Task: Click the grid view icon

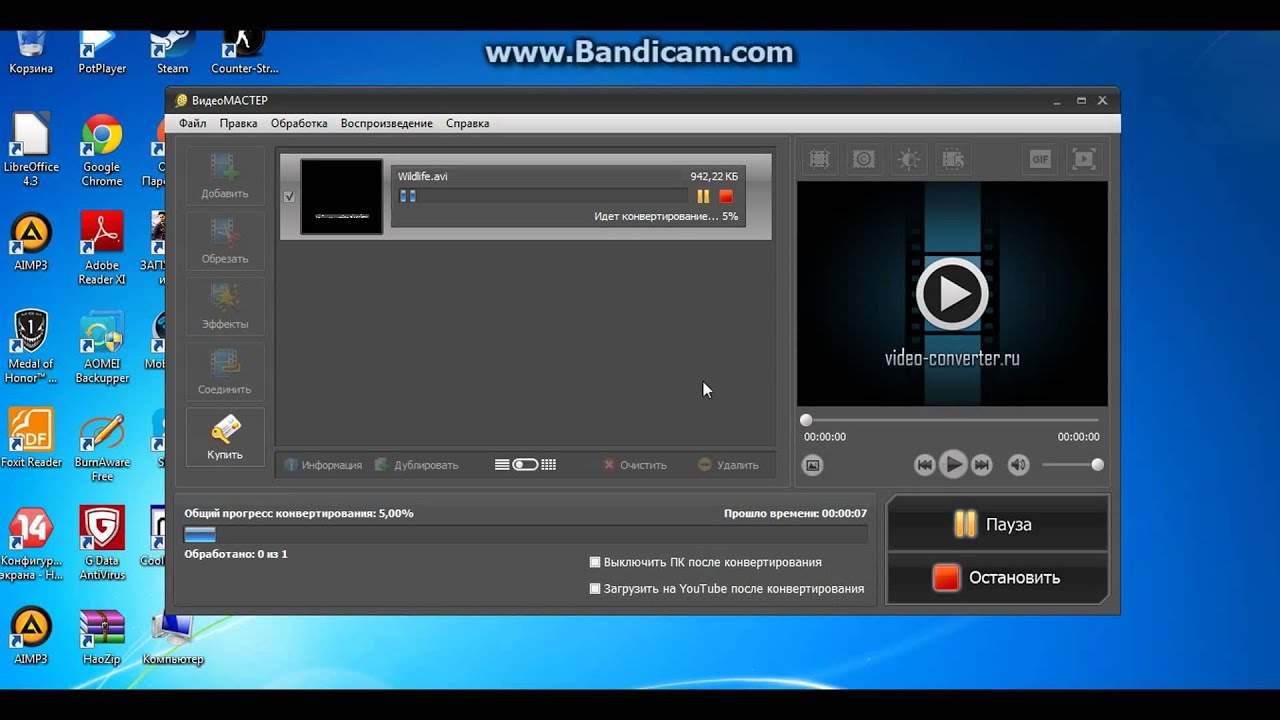Action: pos(548,465)
